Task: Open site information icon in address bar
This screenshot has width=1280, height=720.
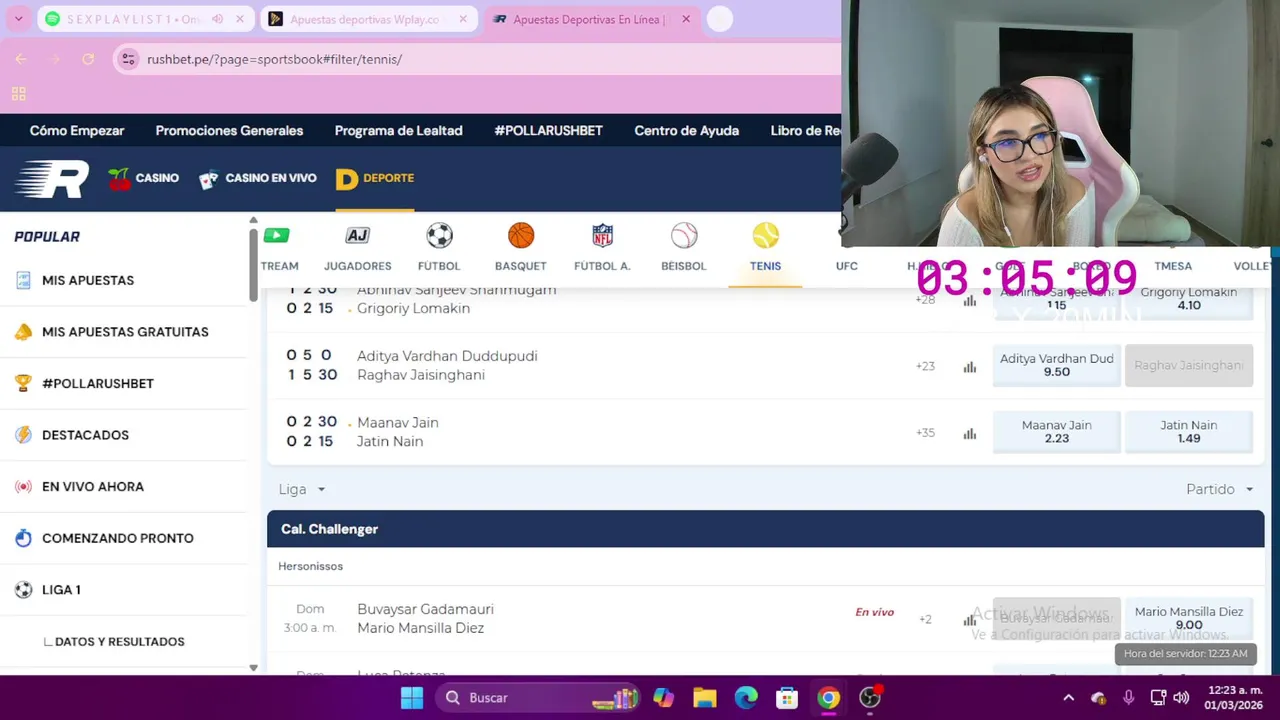Action: 128,59
